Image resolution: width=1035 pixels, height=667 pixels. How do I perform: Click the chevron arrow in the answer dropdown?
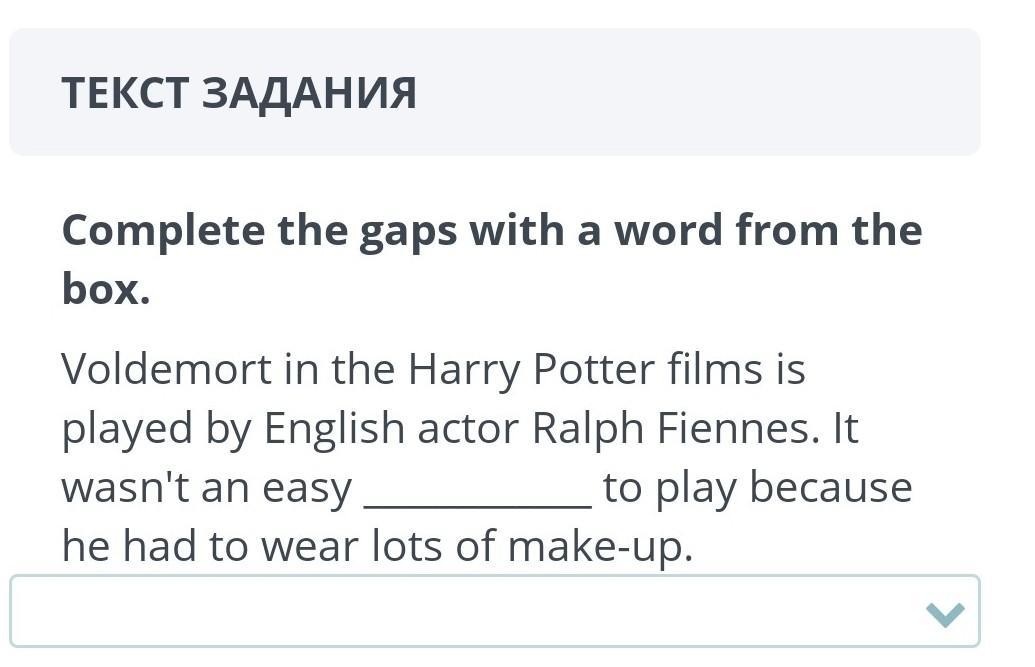point(945,613)
